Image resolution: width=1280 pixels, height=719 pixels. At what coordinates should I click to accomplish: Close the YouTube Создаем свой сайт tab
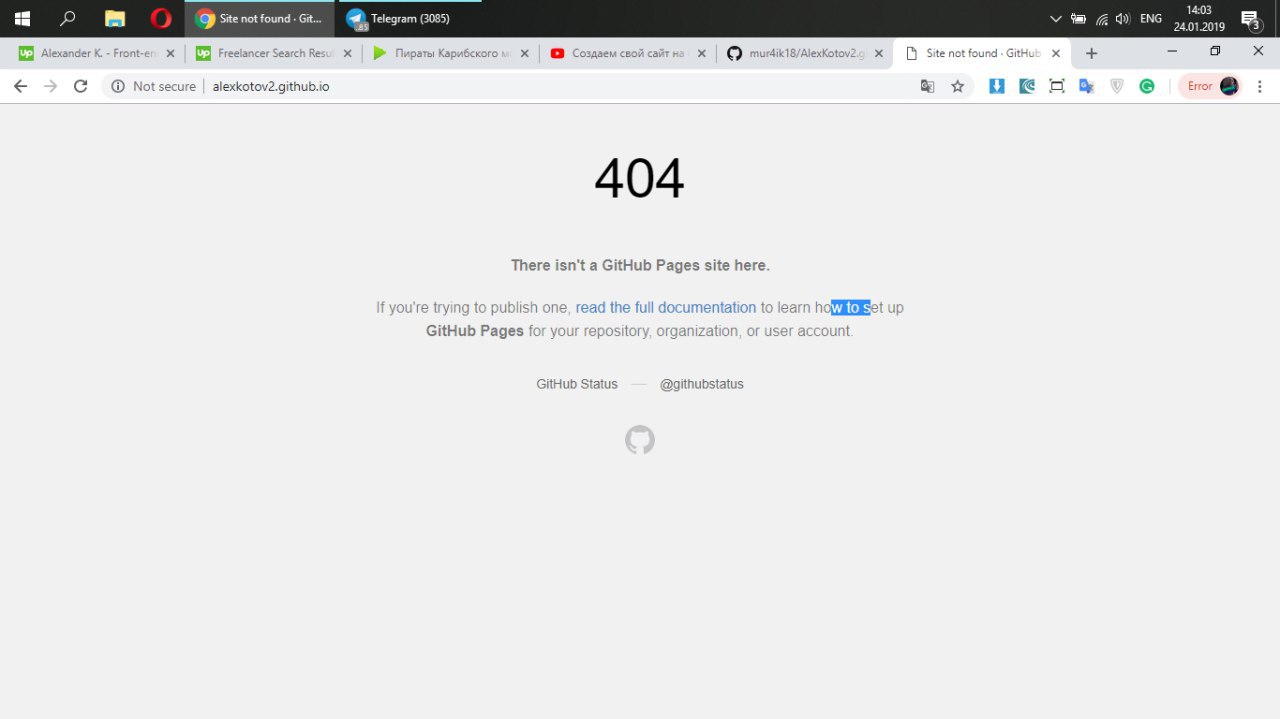[701, 53]
